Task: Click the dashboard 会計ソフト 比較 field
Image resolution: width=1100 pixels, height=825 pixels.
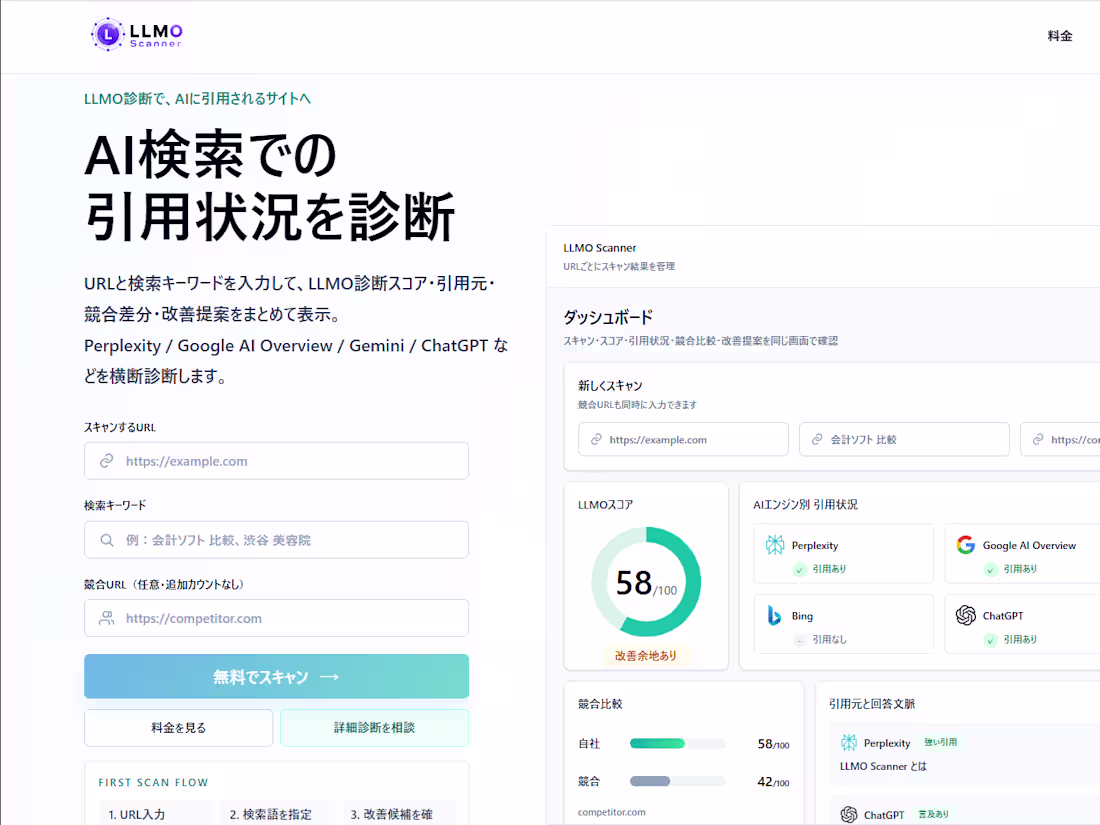Action: tap(904, 439)
